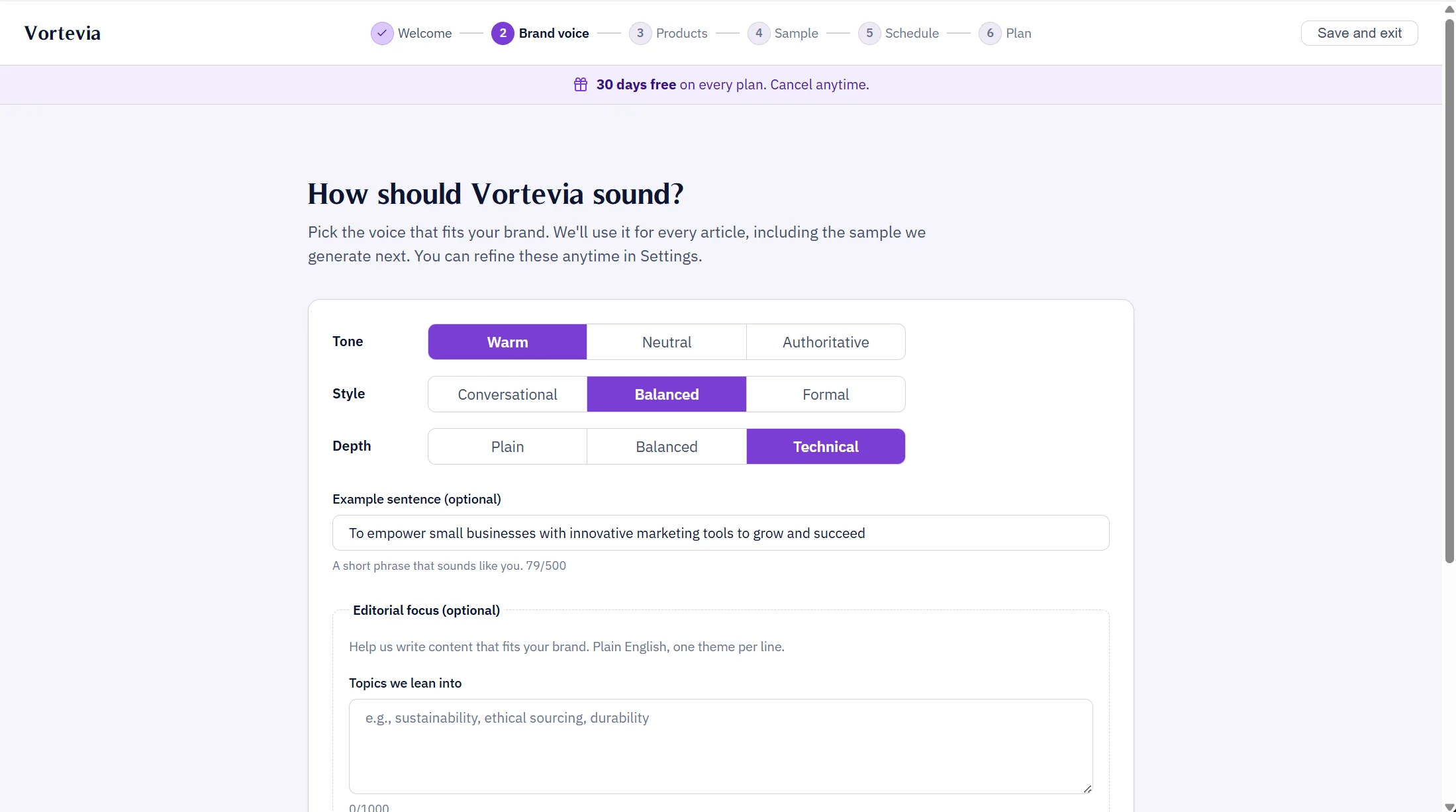The image size is (1456, 812).
Task: Click the Vortevia logo
Action: pos(62,33)
